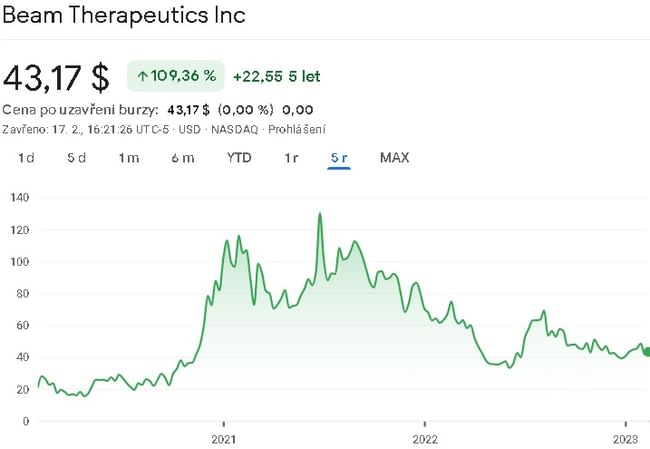Click the 2022 x-axis label
This screenshot has width=650, height=449.
point(425,438)
